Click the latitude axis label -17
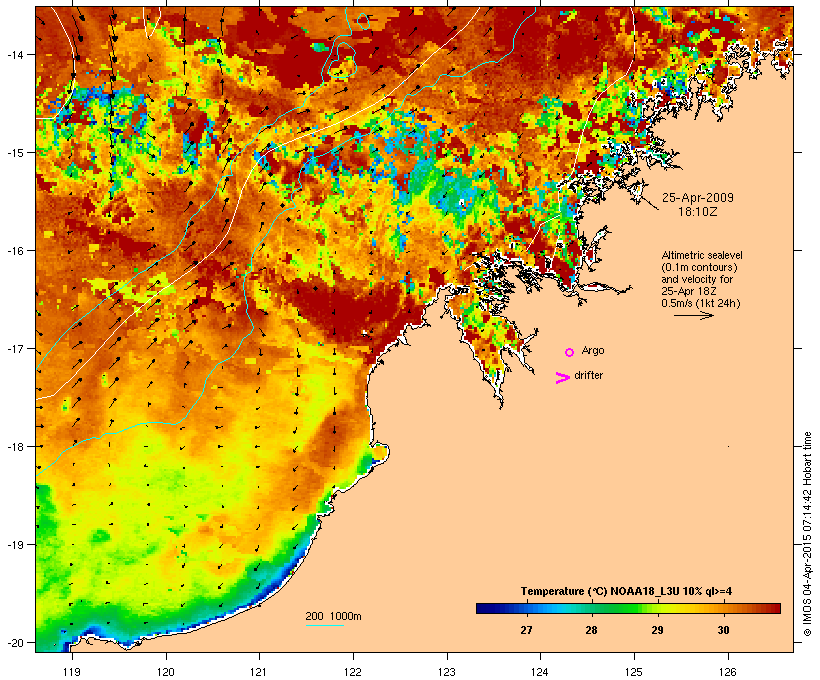The image size is (820, 680). [x=15, y=348]
